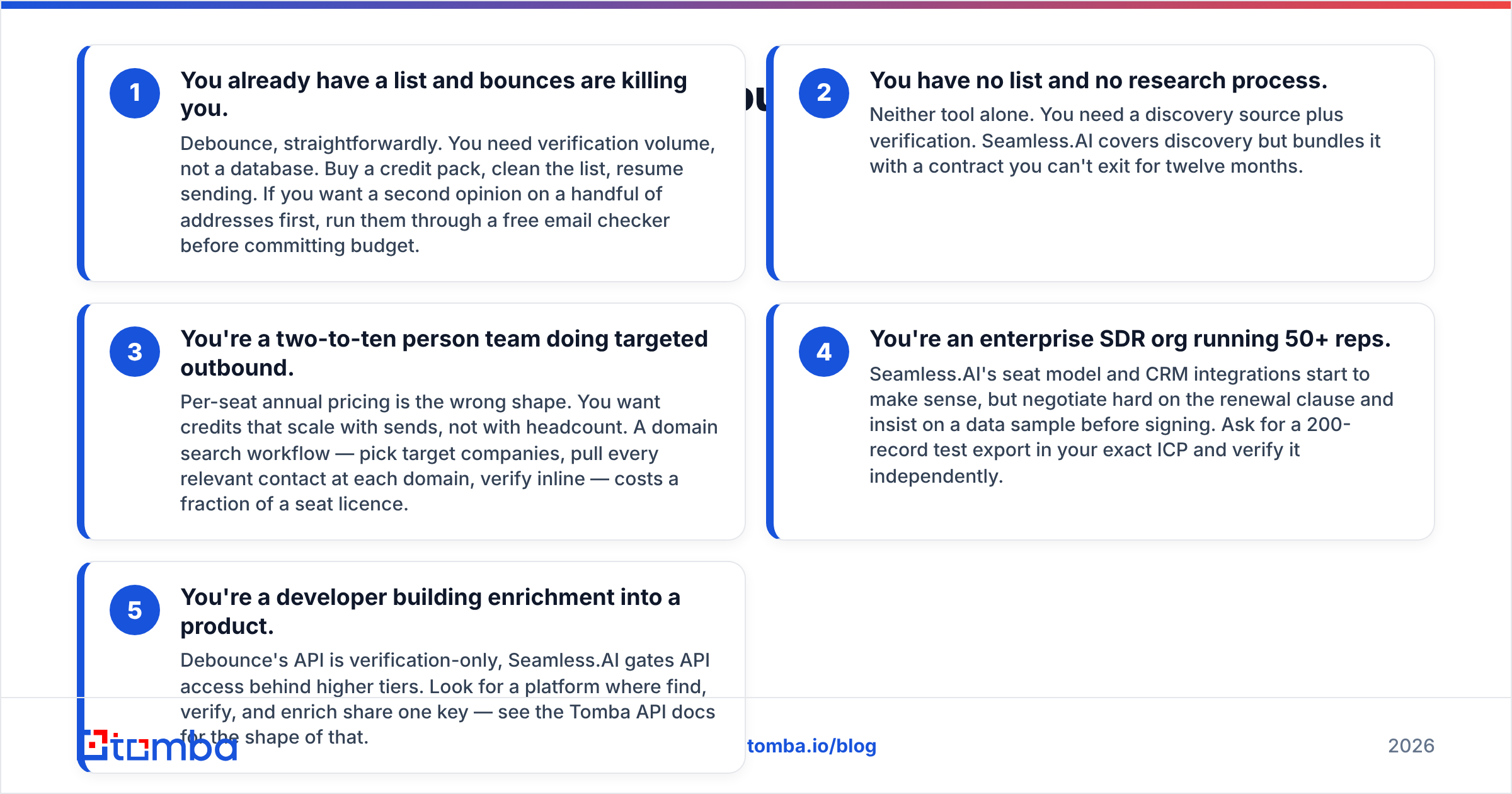This screenshot has height=794, width=1512.
Task: Click the number 3 circle badge
Action: click(x=135, y=352)
